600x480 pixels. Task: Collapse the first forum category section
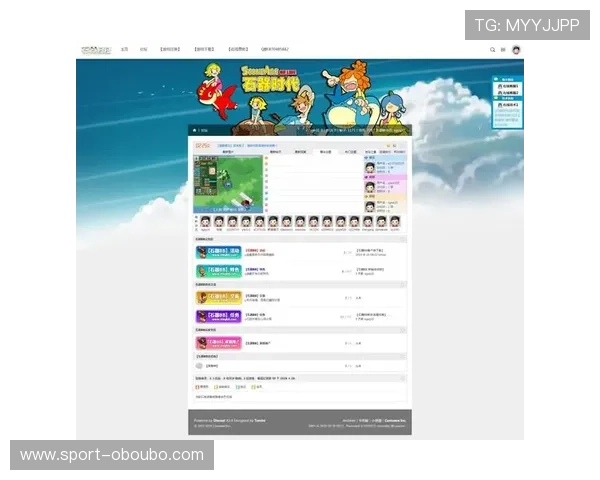[x=403, y=240]
